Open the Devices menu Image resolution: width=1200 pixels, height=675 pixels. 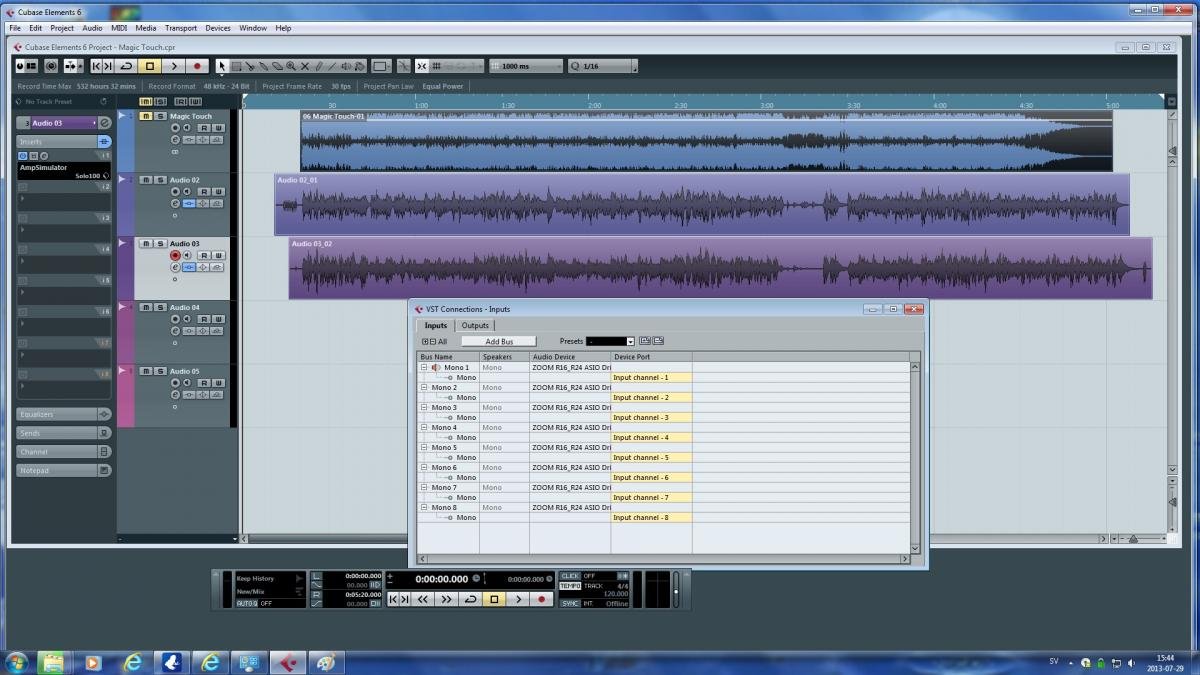(x=218, y=28)
